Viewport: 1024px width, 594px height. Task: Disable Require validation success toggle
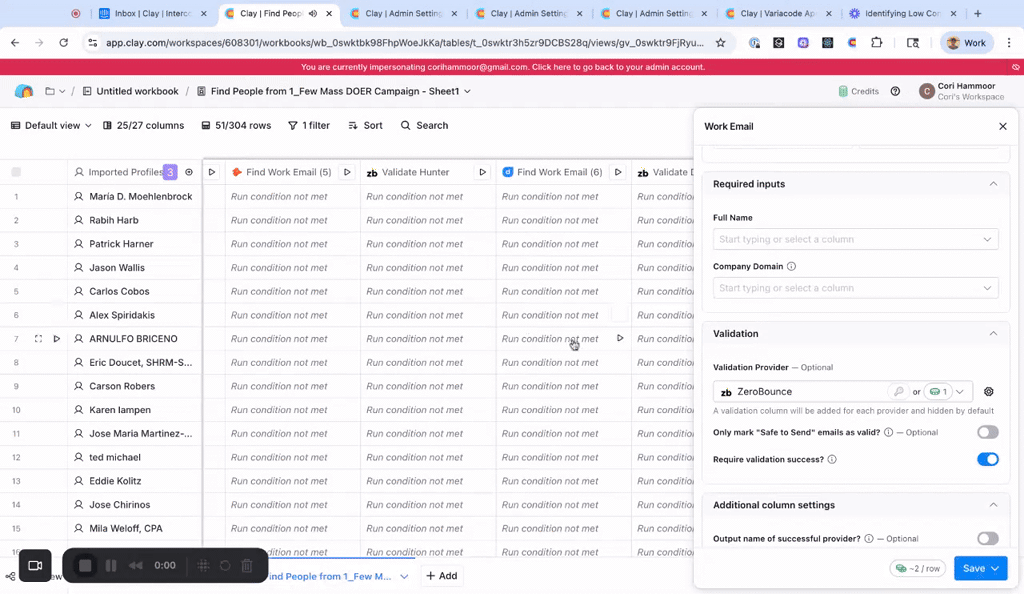[987, 459]
